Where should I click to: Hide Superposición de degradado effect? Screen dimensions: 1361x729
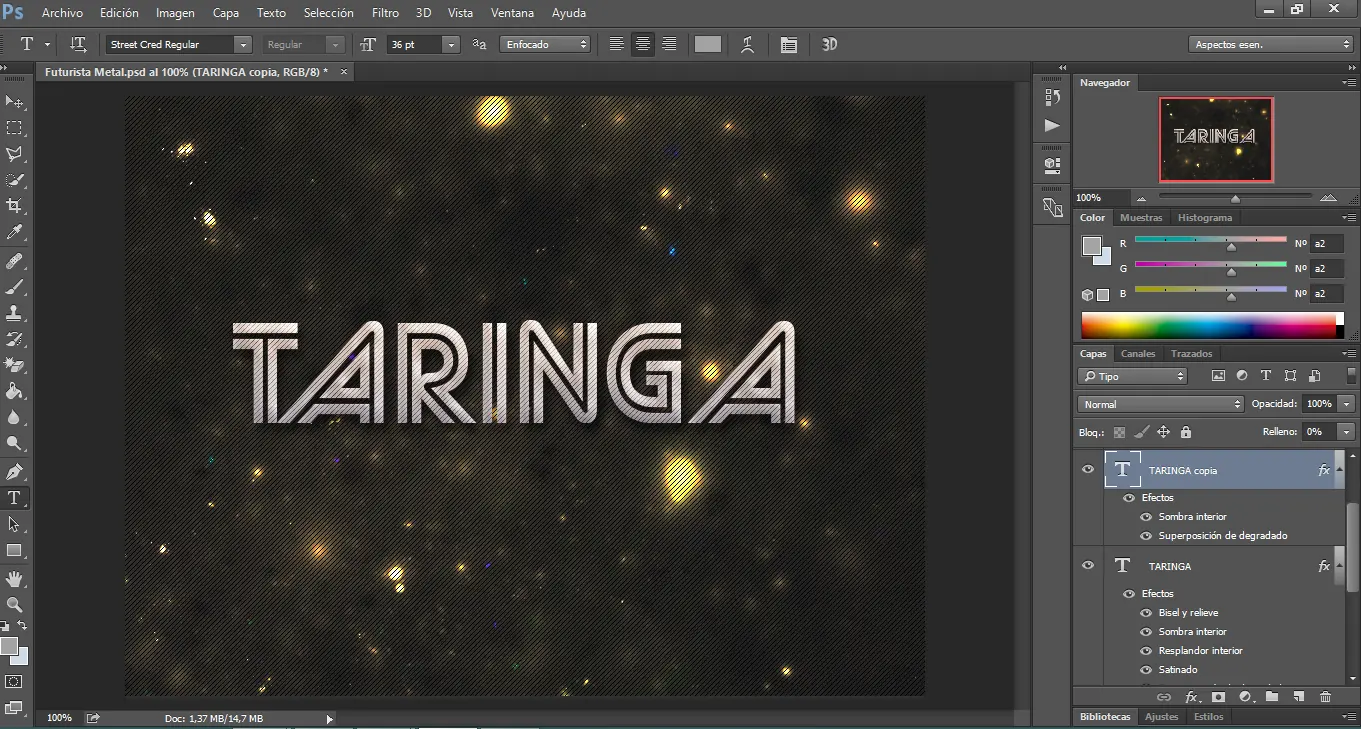(1147, 536)
